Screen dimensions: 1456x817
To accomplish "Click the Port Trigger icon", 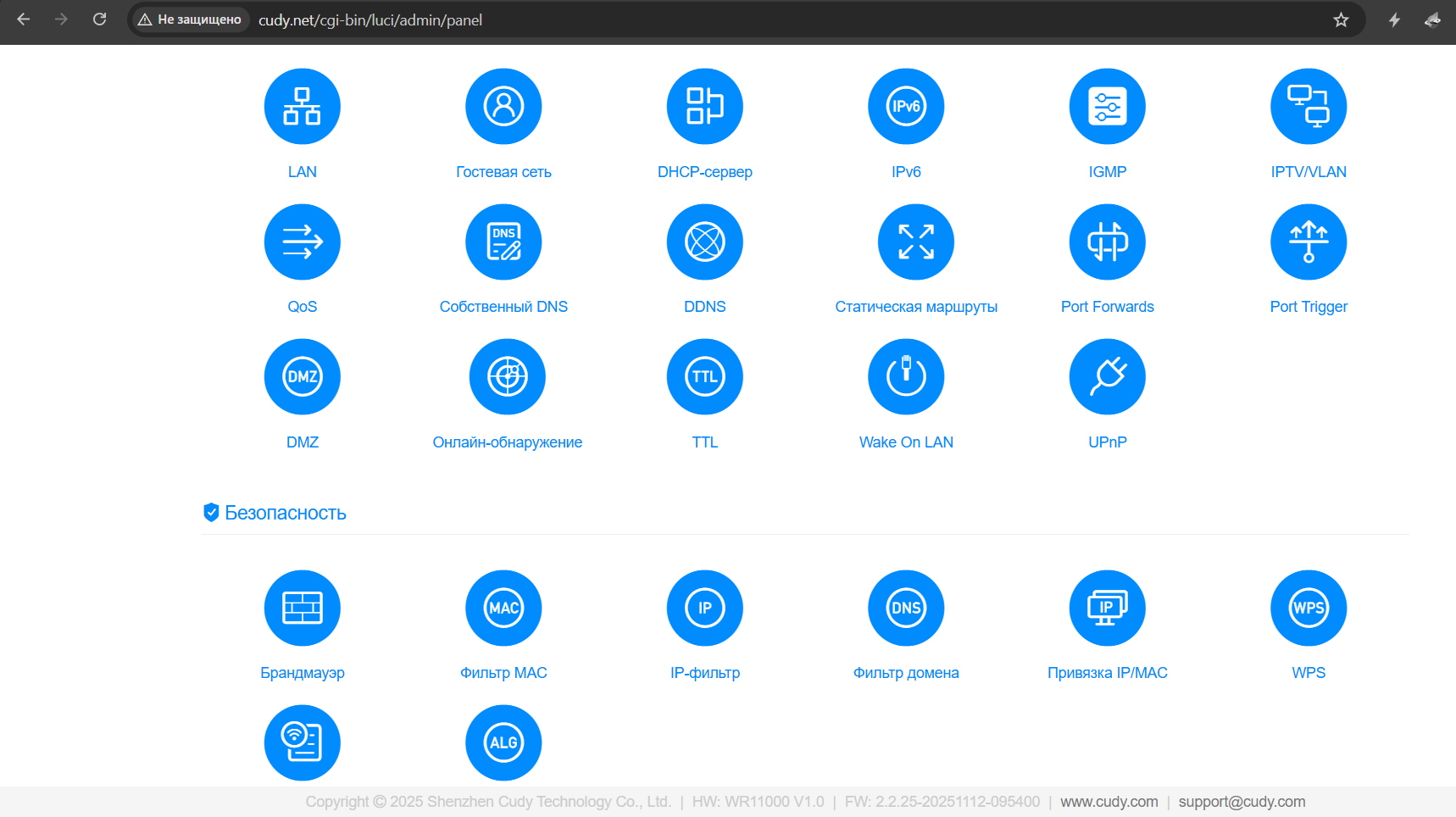I will 1308,242.
